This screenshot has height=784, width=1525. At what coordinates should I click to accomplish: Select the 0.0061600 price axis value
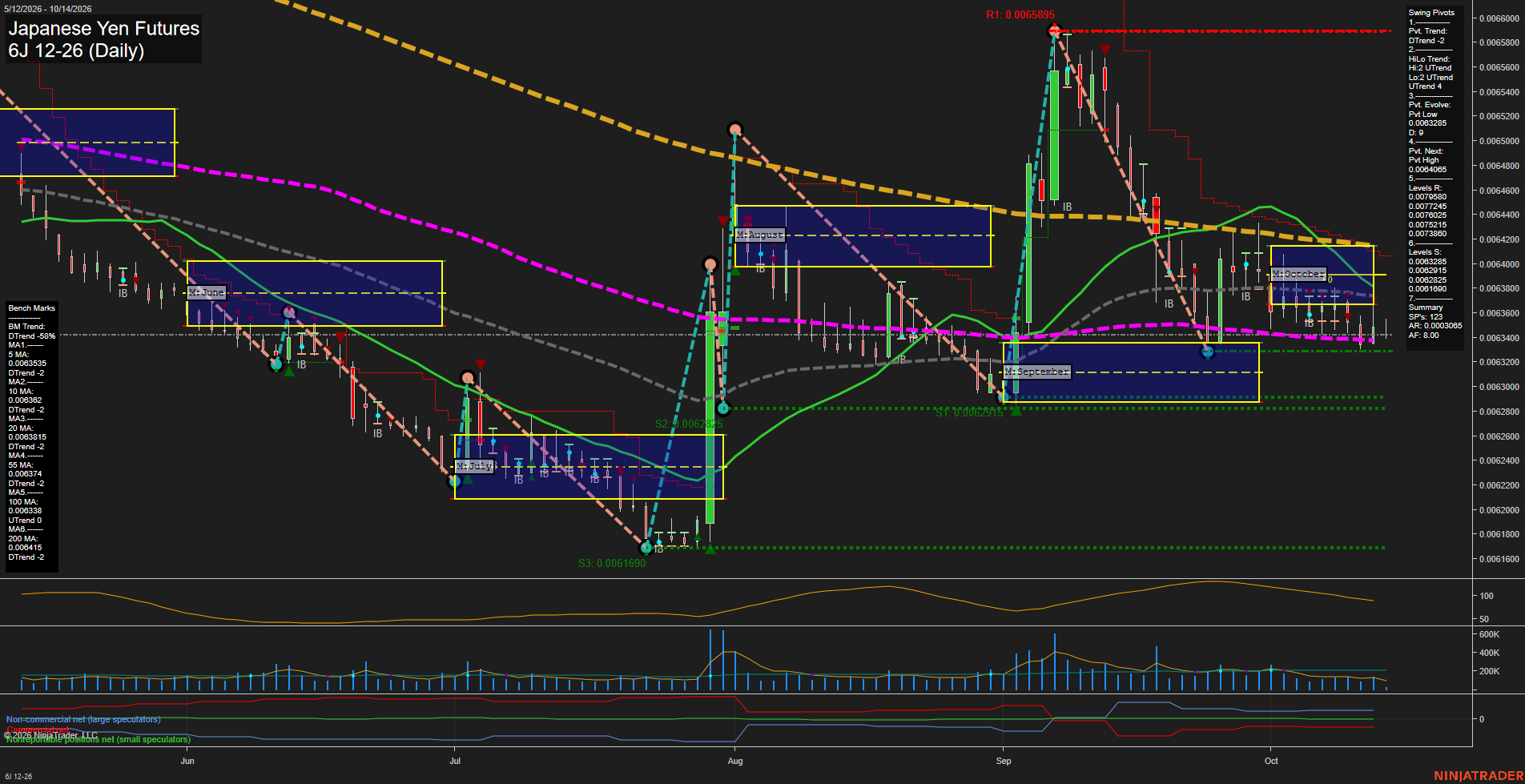point(1499,559)
